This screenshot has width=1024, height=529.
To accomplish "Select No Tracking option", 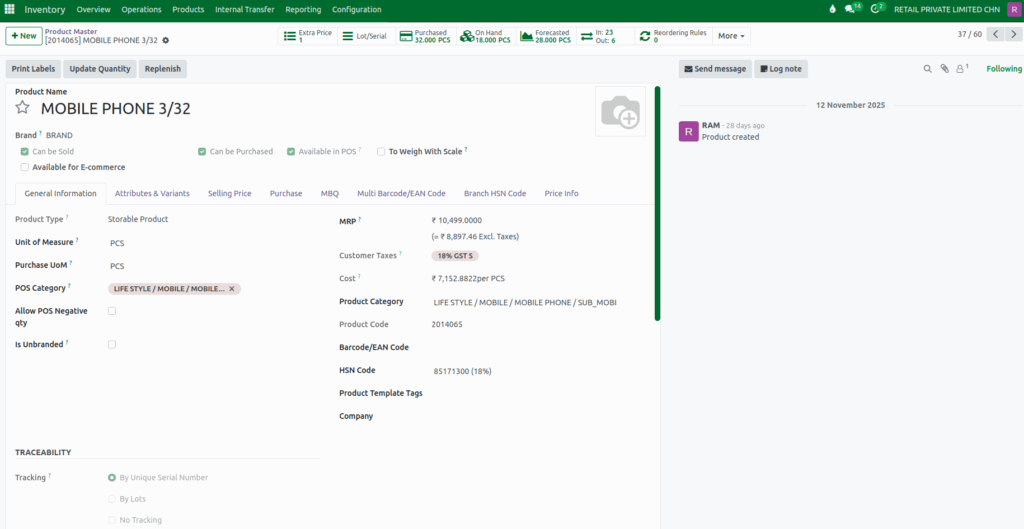I will click(x=112, y=521).
